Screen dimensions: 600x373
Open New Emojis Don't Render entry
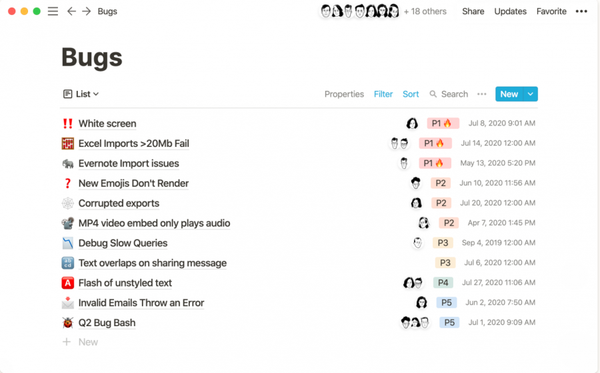pos(134,183)
